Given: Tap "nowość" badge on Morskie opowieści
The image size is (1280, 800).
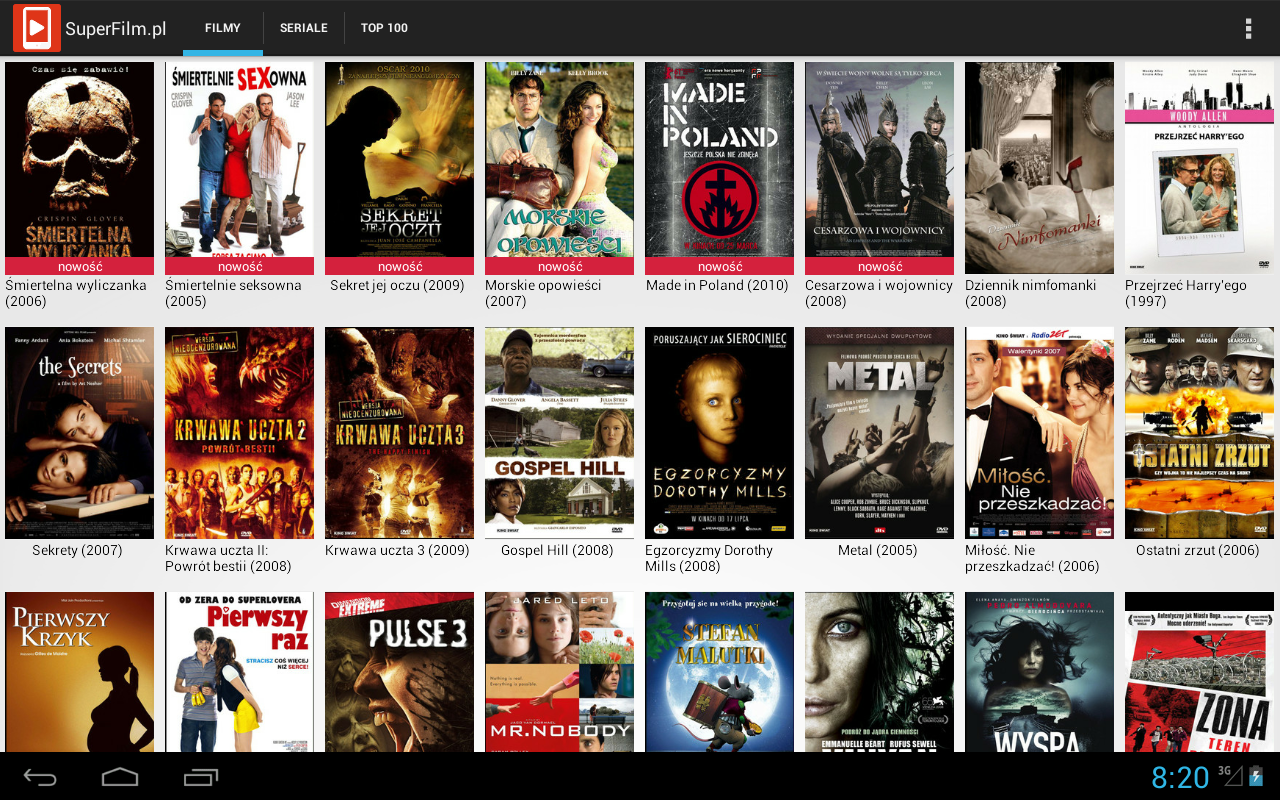Looking at the screenshot, I should click(560, 266).
